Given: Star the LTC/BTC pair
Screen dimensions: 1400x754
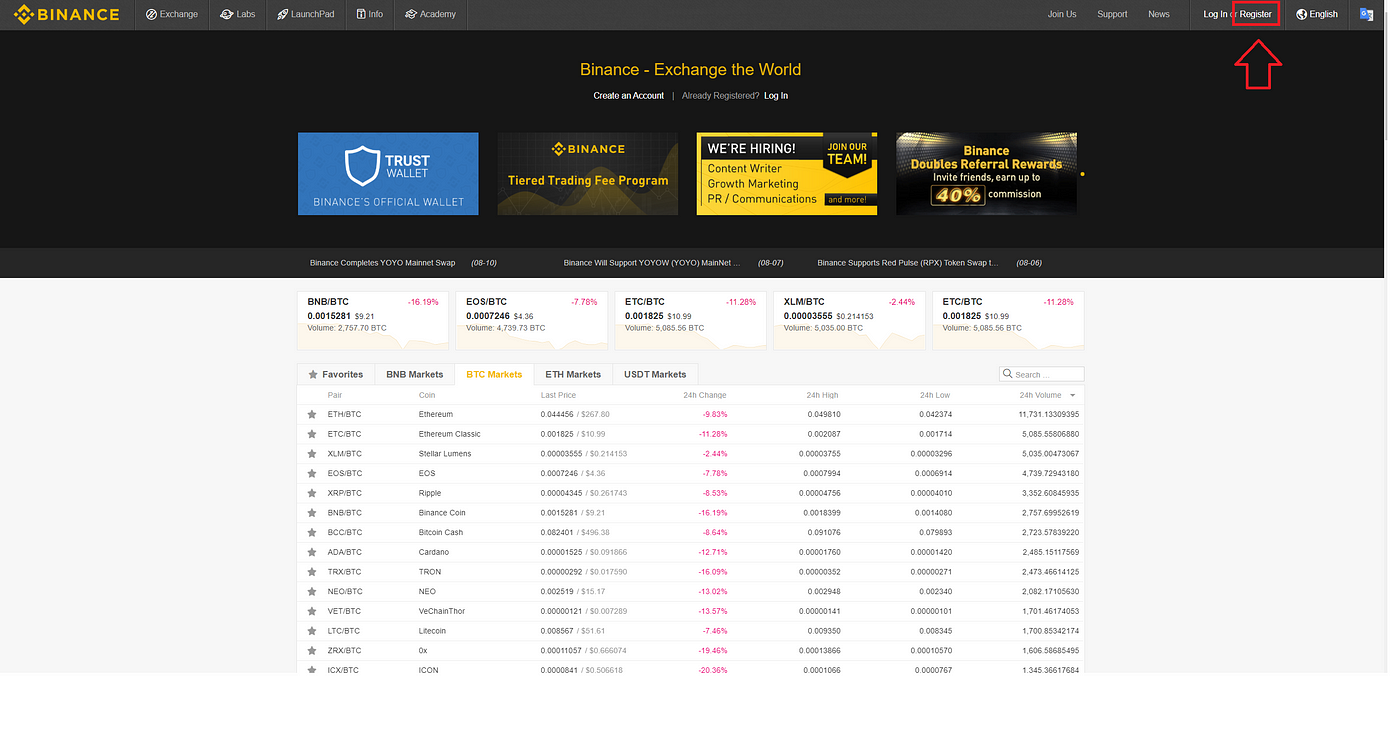Looking at the screenshot, I should click(x=312, y=631).
